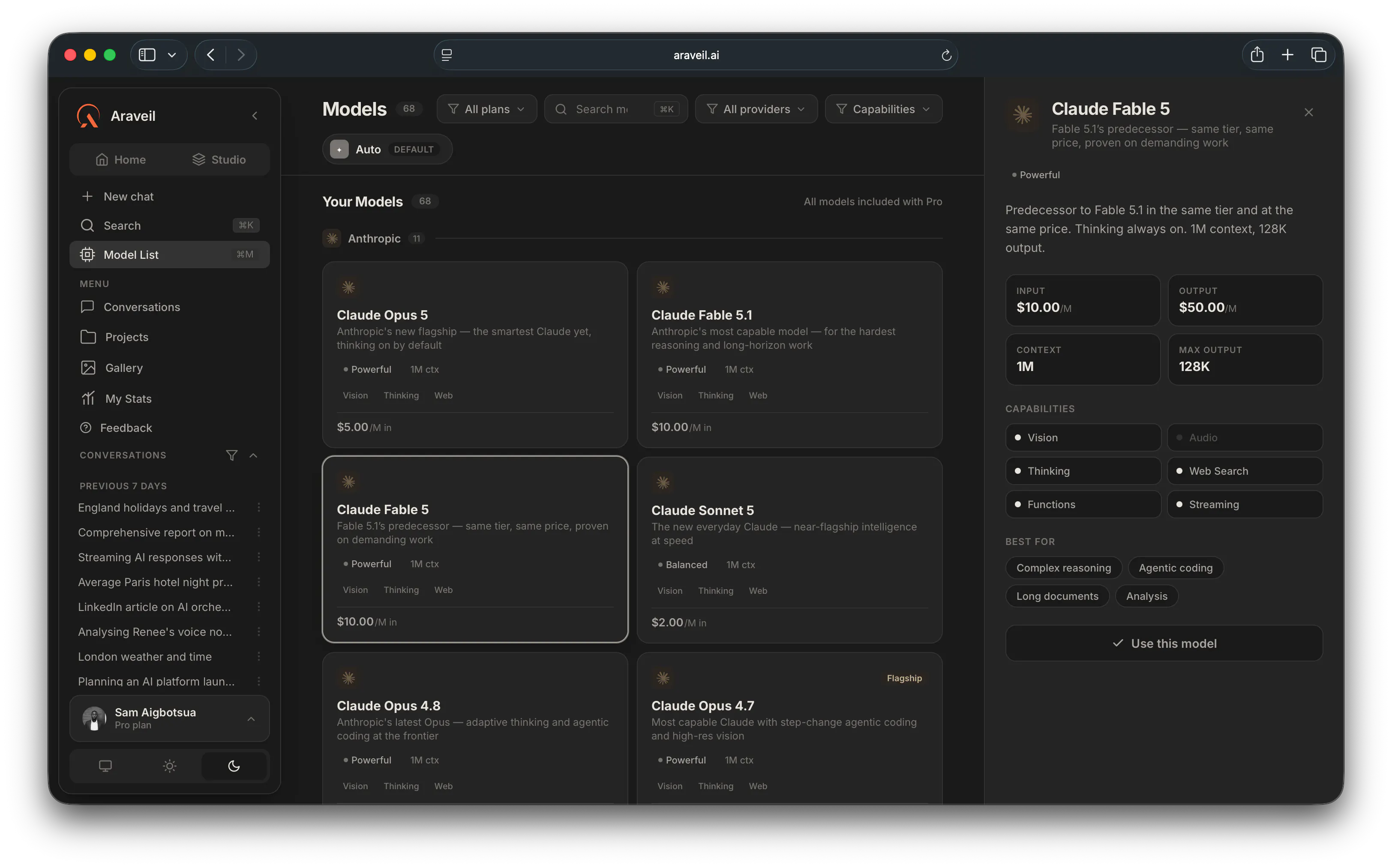Viewport: 1392px width, 868px height.
Task: Focus the model search field
Action: click(x=615, y=109)
